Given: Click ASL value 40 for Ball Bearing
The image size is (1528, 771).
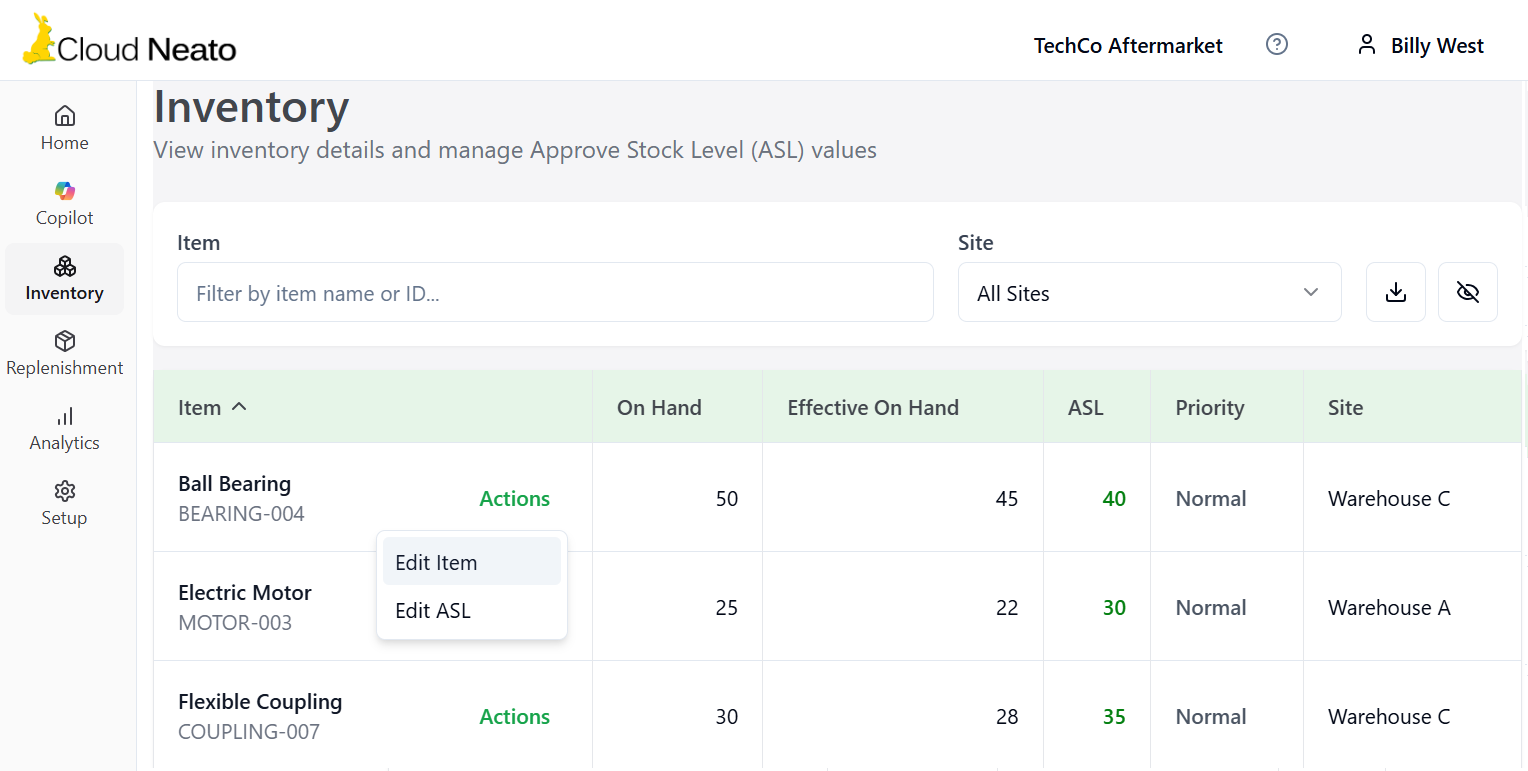Looking at the screenshot, I should (1114, 498).
